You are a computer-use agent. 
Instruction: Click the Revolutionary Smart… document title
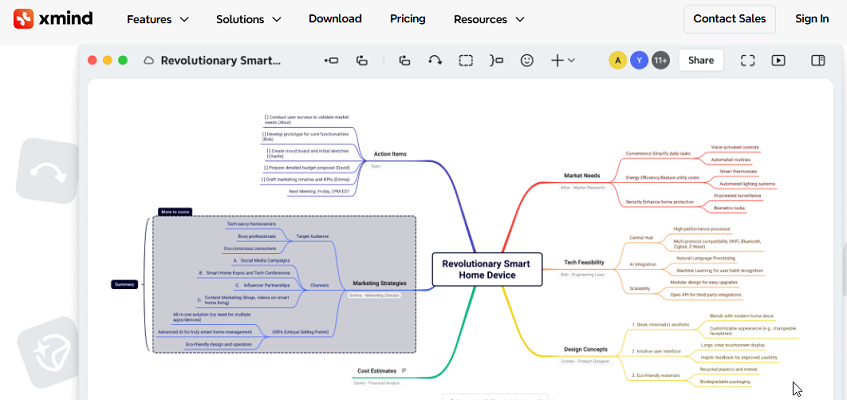[x=221, y=61]
